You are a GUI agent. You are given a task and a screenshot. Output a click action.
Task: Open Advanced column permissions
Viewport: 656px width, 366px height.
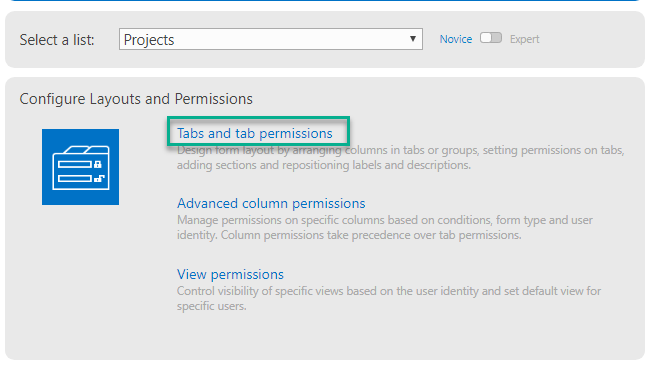(x=271, y=203)
